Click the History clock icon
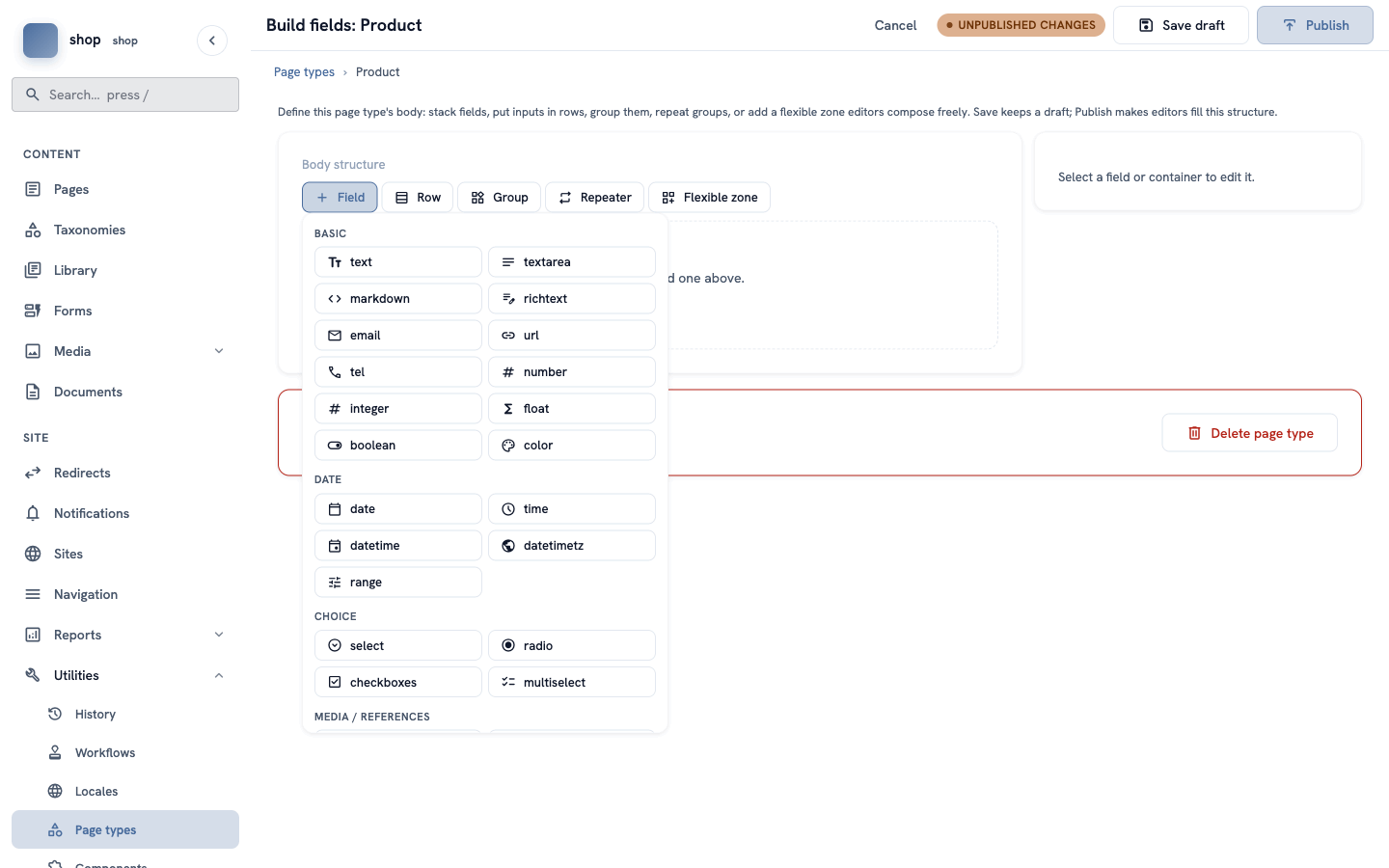The width and height of the screenshot is (1389, 868). coord(55,714)
